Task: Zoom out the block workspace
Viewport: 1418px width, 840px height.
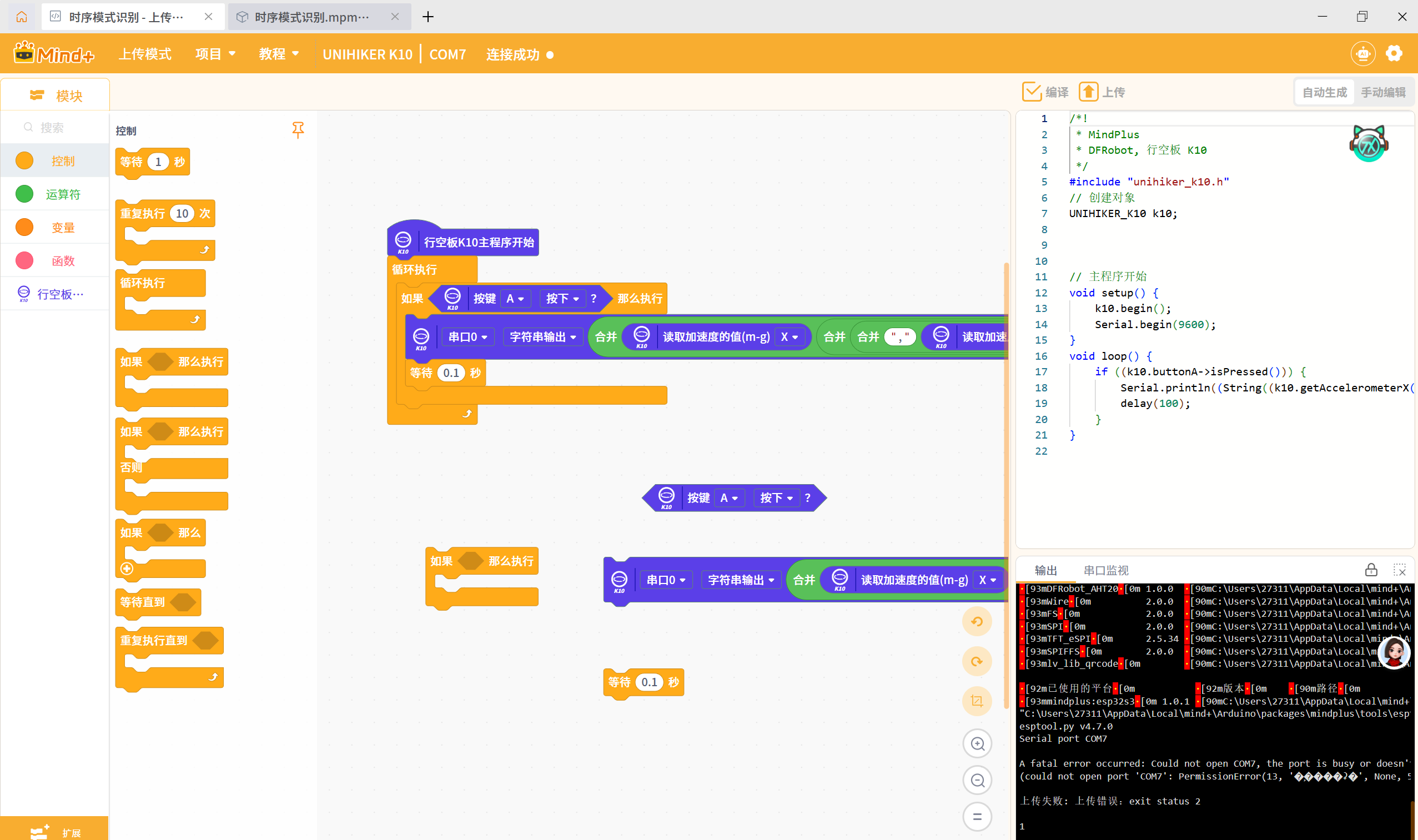Action: tap(977, 781)
